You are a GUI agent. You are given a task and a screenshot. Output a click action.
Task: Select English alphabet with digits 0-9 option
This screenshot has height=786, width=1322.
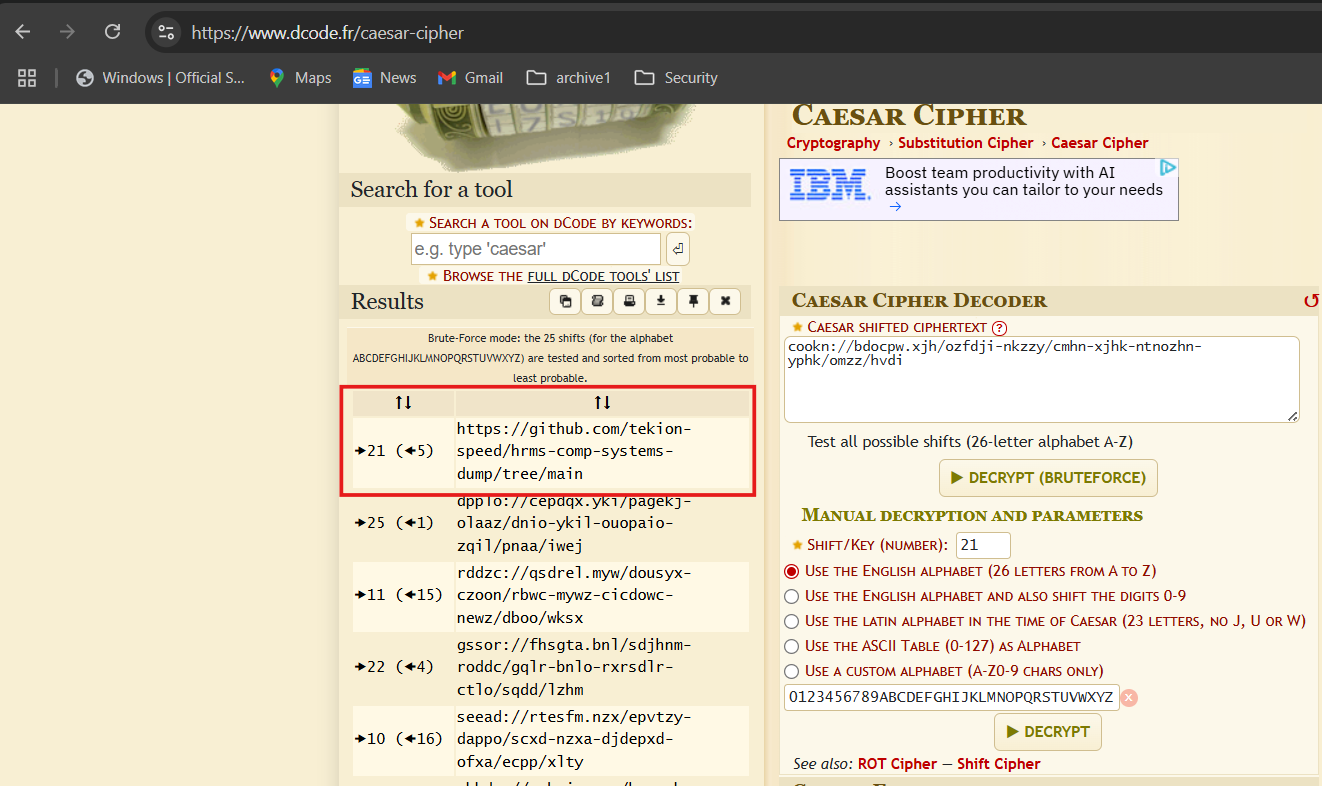pyautogui.click(x=792, y=596)
